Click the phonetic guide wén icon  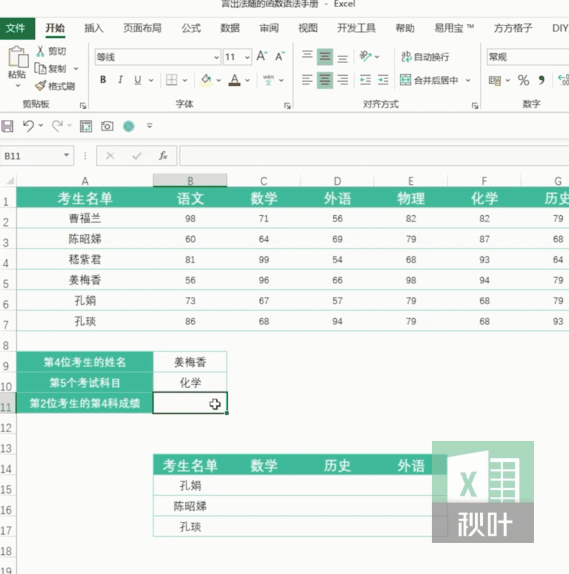pos(268,80)
